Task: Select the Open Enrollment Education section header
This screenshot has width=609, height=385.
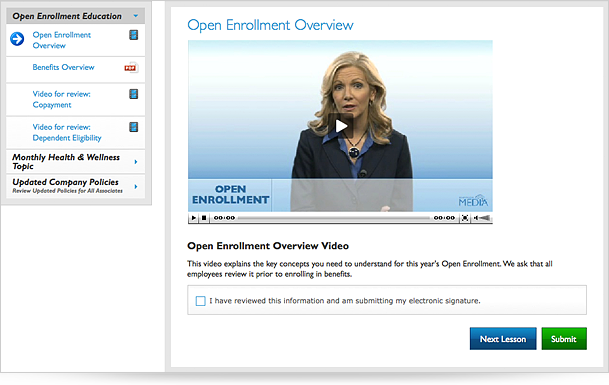Action: (76, 16)
